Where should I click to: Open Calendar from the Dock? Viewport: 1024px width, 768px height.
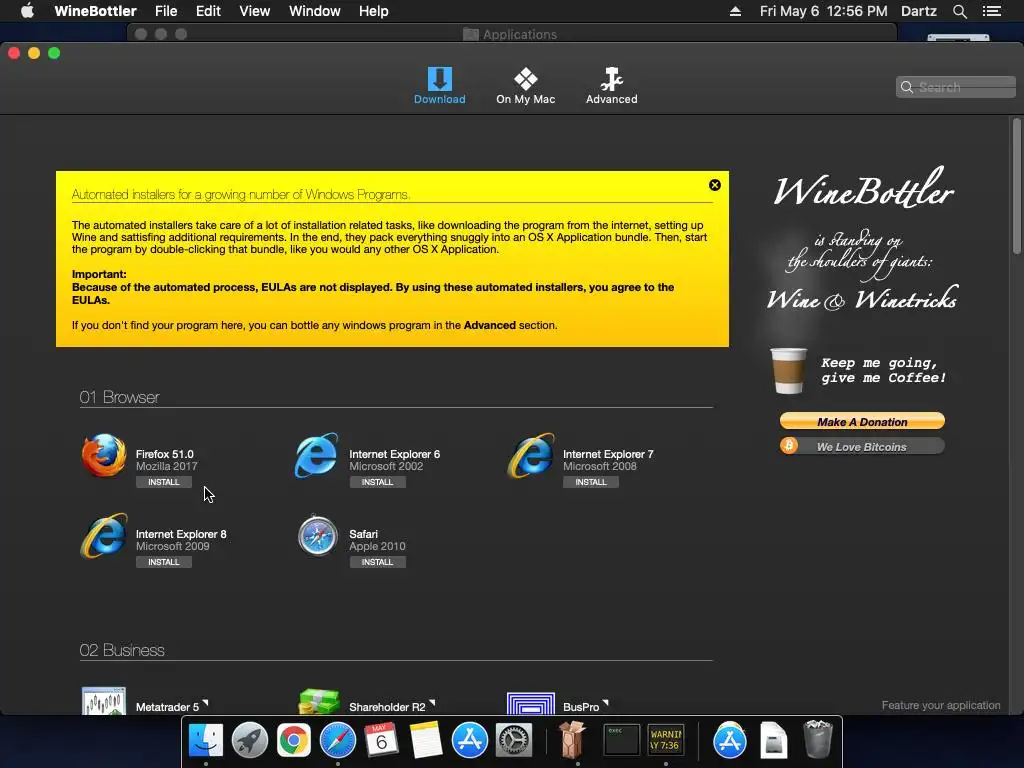coord(381,741)
